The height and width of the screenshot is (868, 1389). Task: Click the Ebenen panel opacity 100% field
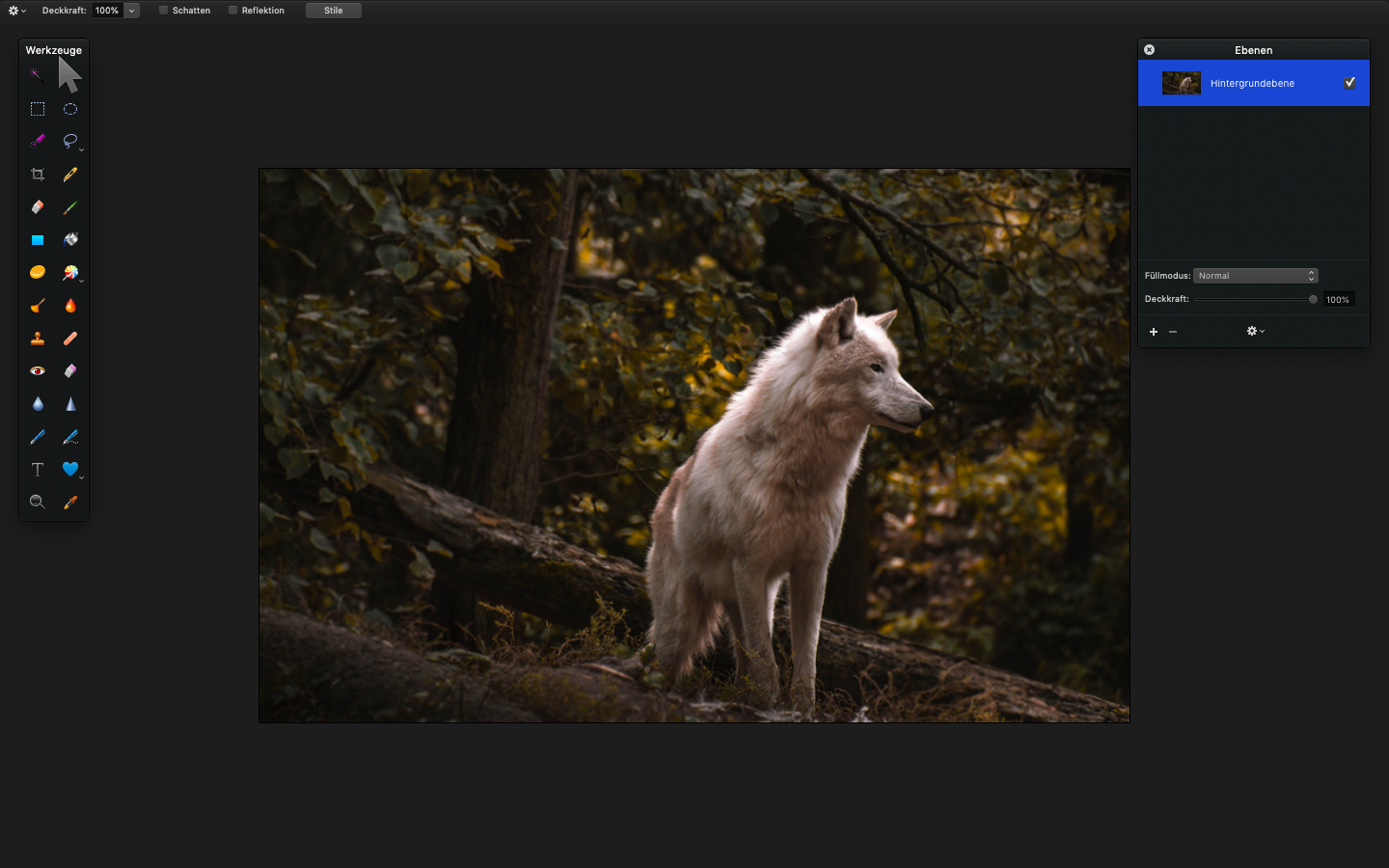[x=1338, y=300]
